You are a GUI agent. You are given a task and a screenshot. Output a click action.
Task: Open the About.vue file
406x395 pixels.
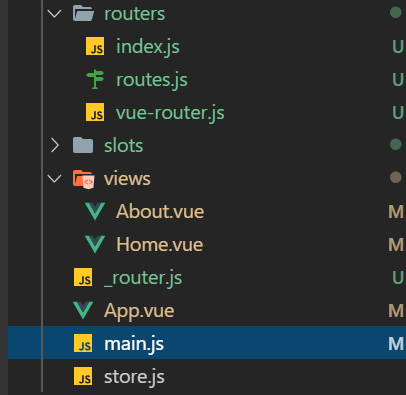point(160,212)
